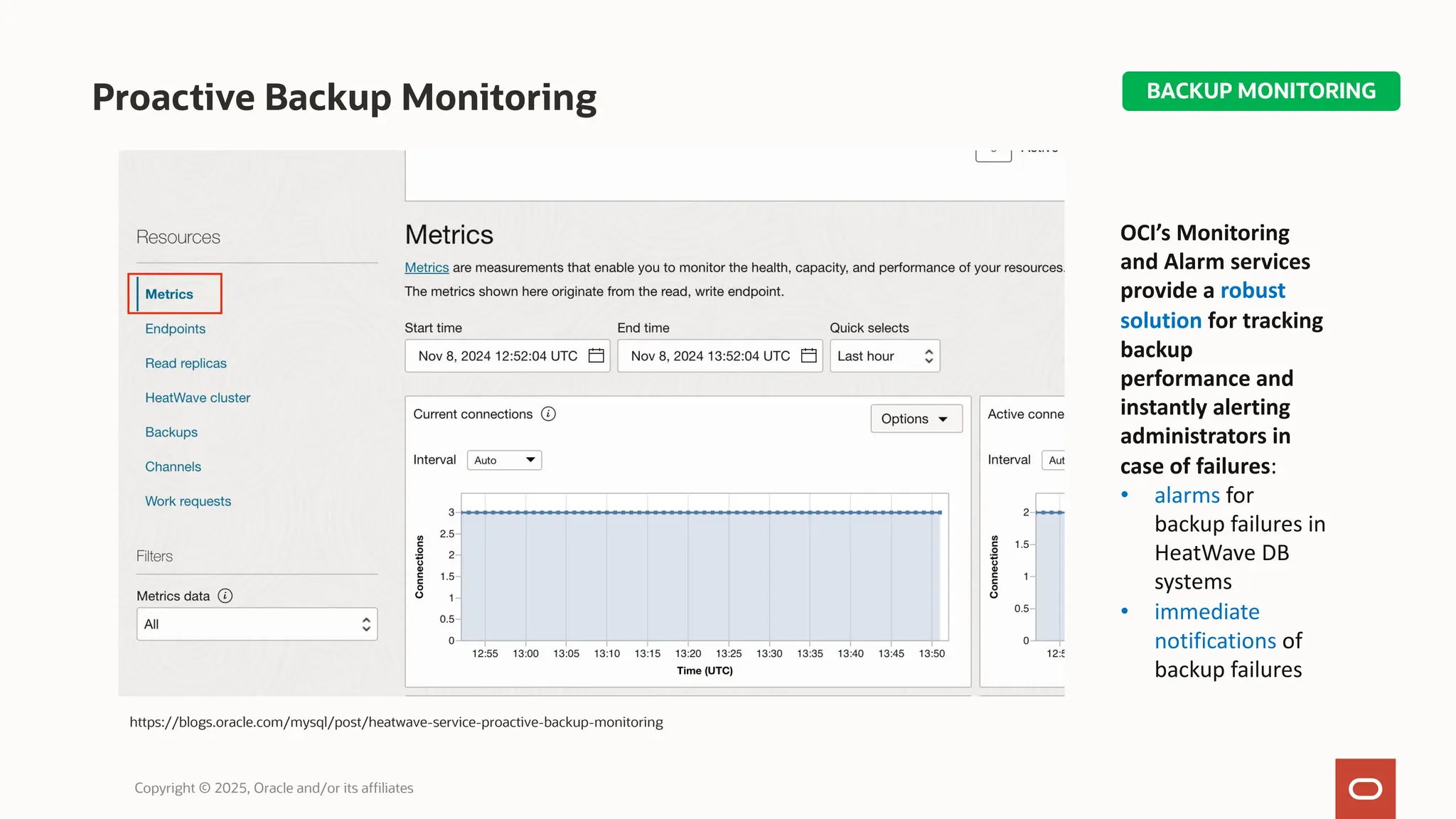1456x819 pixels.
Task: Open the Metrics resource item
Action: (169, 294)
